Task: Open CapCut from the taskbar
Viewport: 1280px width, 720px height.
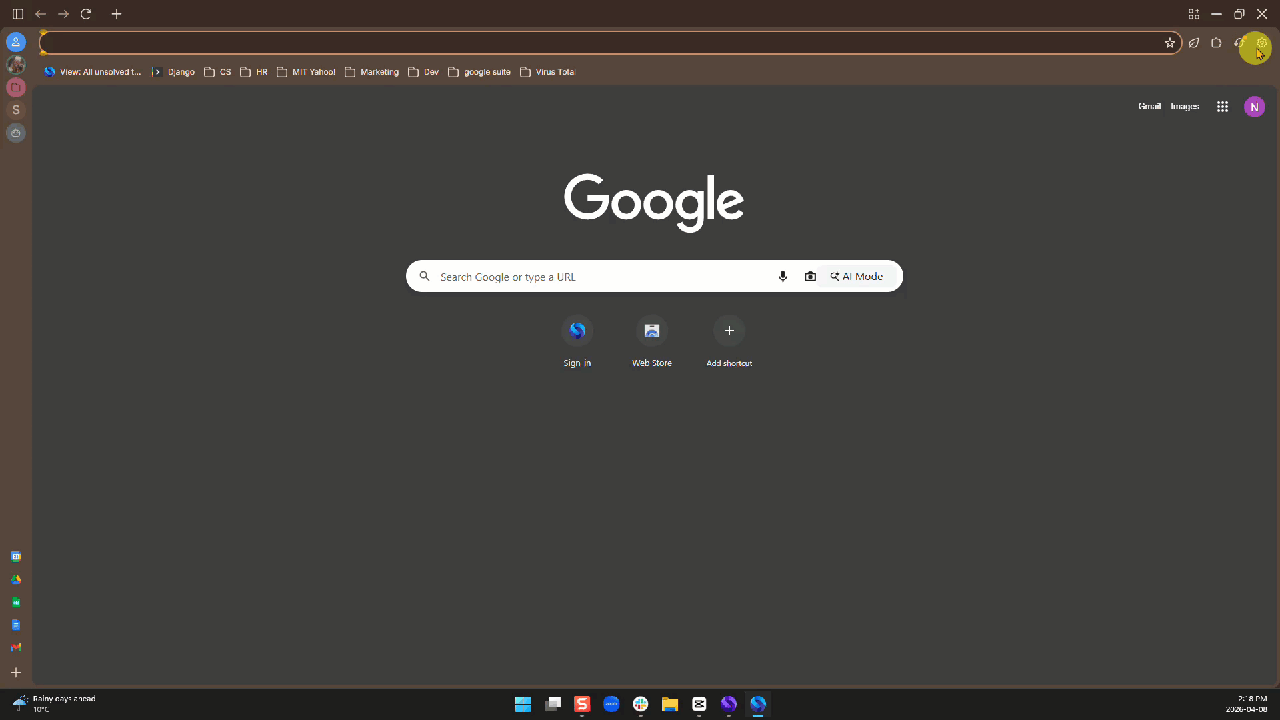Action: tap(699, 704)
